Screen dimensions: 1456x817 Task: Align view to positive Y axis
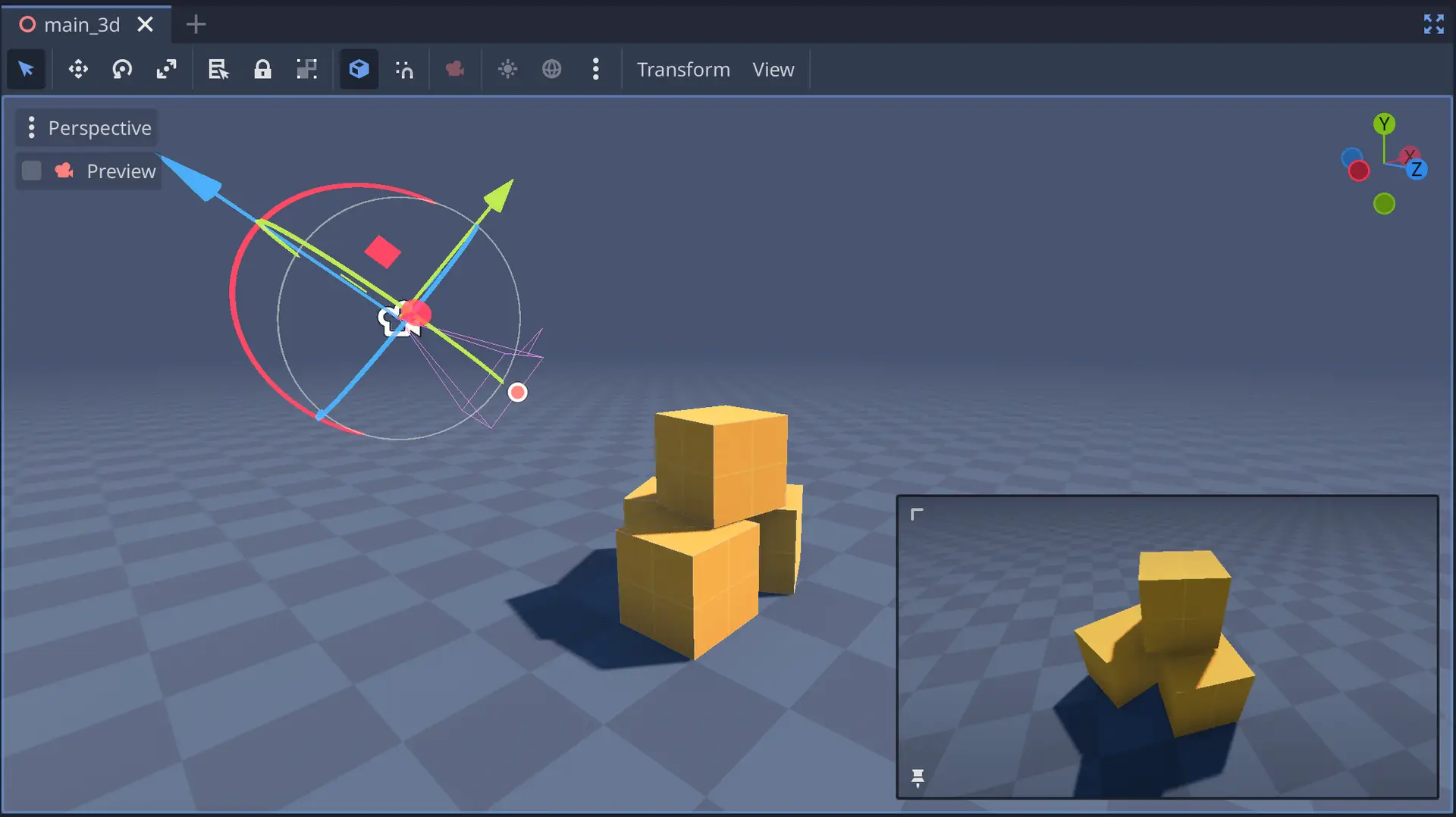[x=1384, y=124]
